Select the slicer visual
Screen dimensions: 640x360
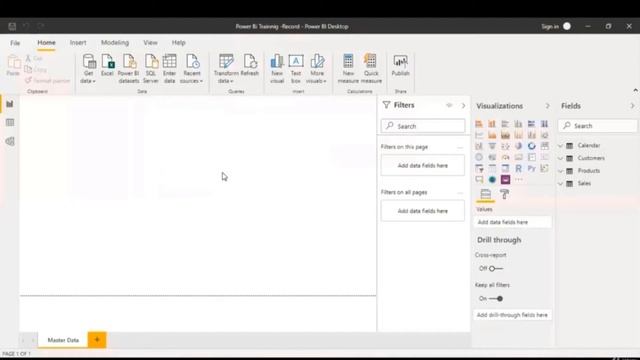point(479,168)
